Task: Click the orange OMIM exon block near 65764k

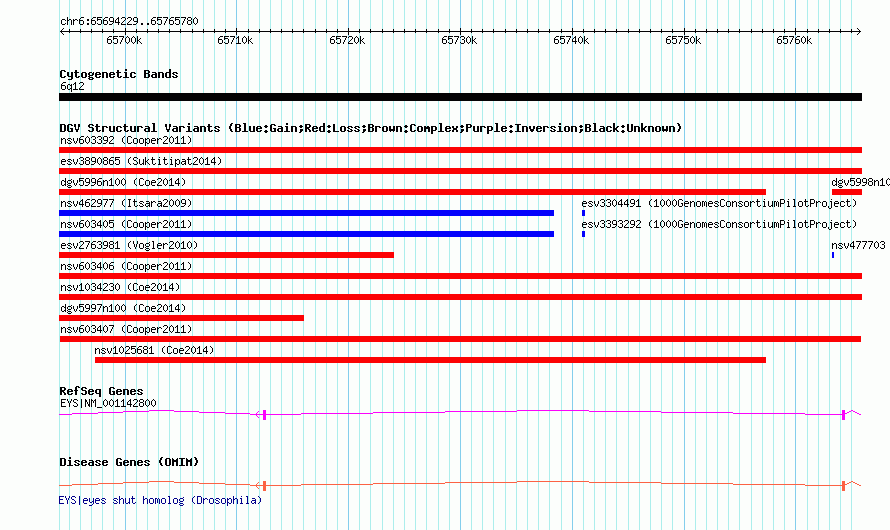Action: click(843, 486)
